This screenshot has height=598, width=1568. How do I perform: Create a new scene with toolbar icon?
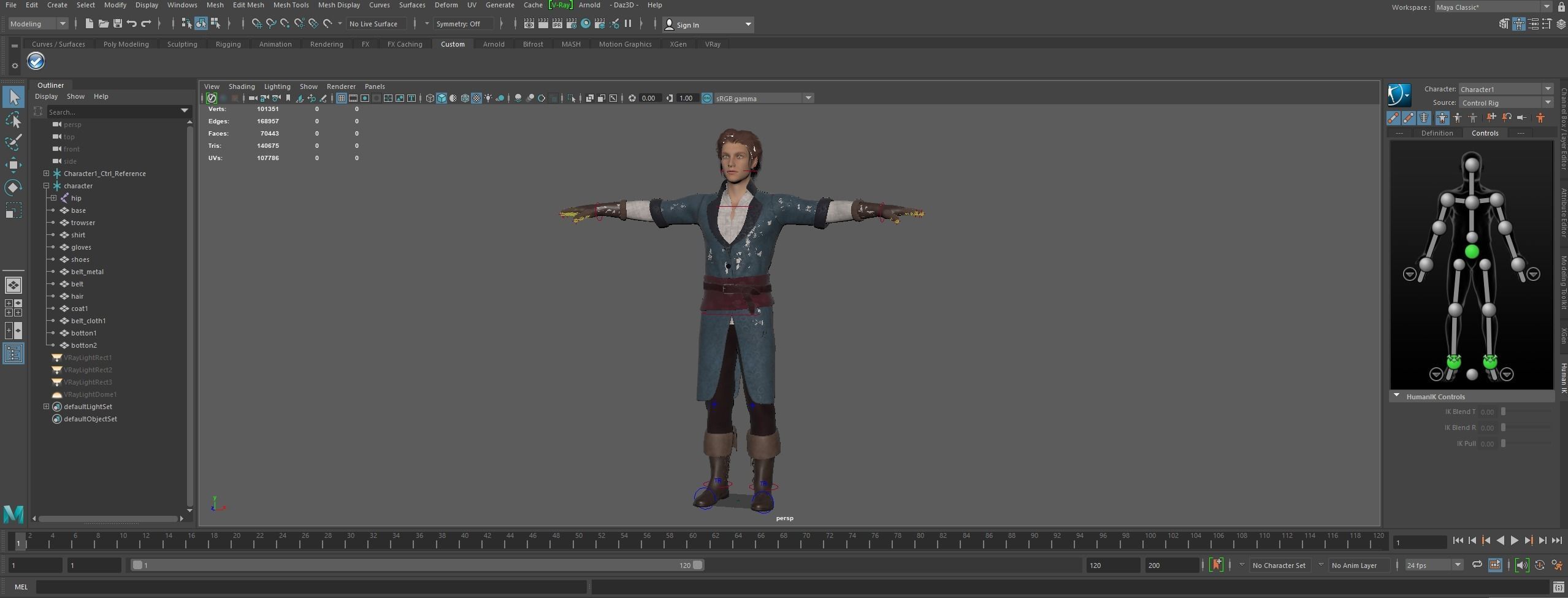(x=90, y=24)
